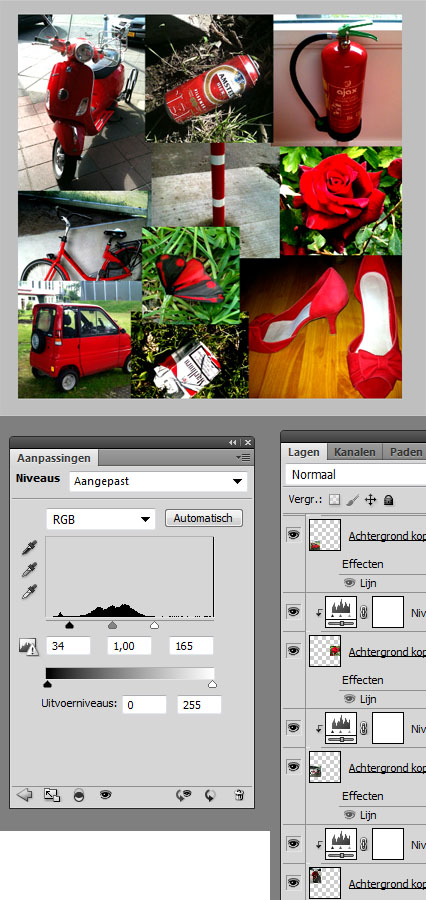426x900 pixels.
Task: Click the Uitvoerniveaus field showing 0
Action: [x=144, y=705]
